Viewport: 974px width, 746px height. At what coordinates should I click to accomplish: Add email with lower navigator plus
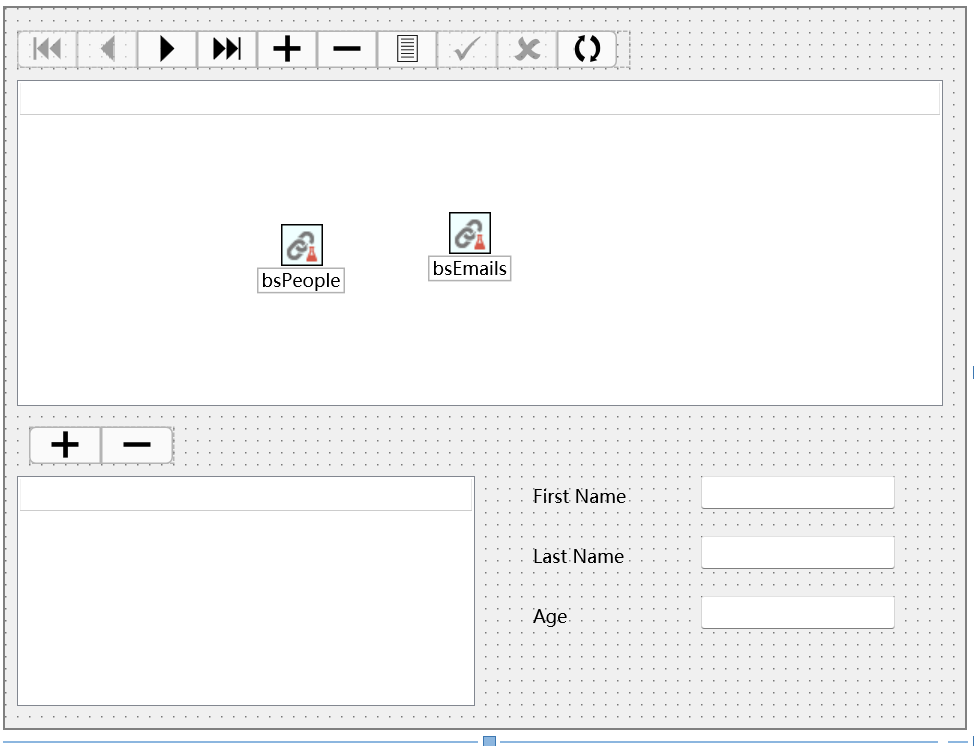65,445
